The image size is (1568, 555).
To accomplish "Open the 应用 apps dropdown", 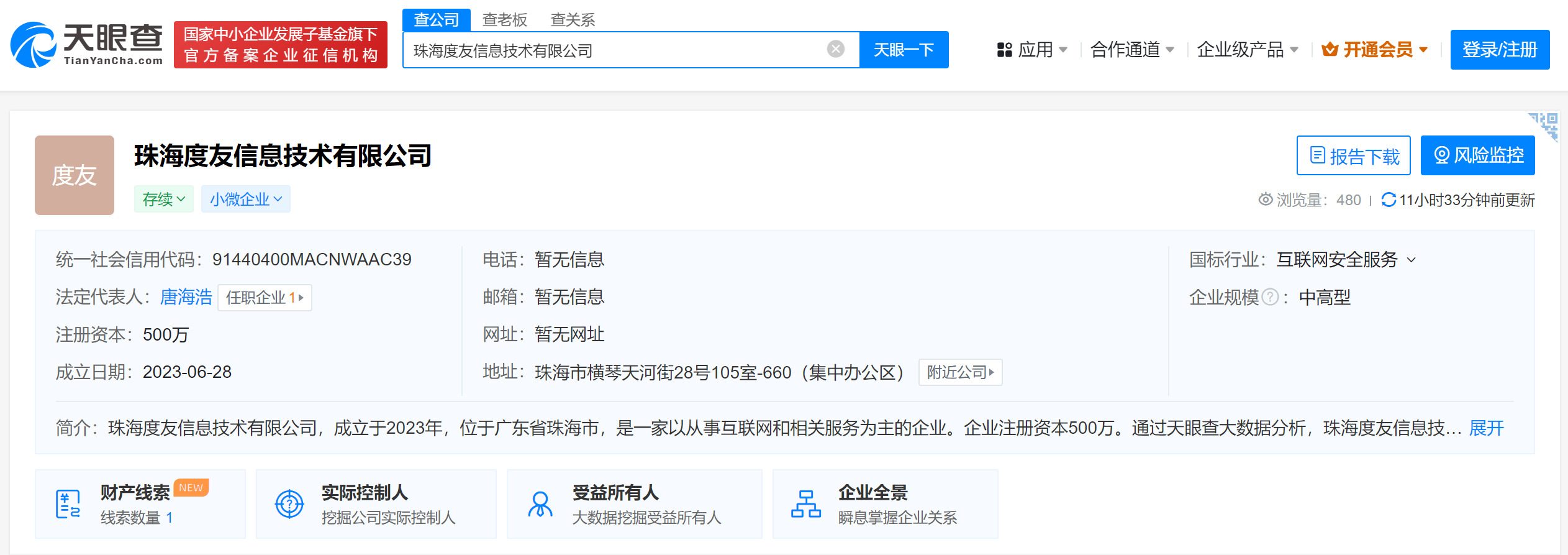I will 1032,49.
